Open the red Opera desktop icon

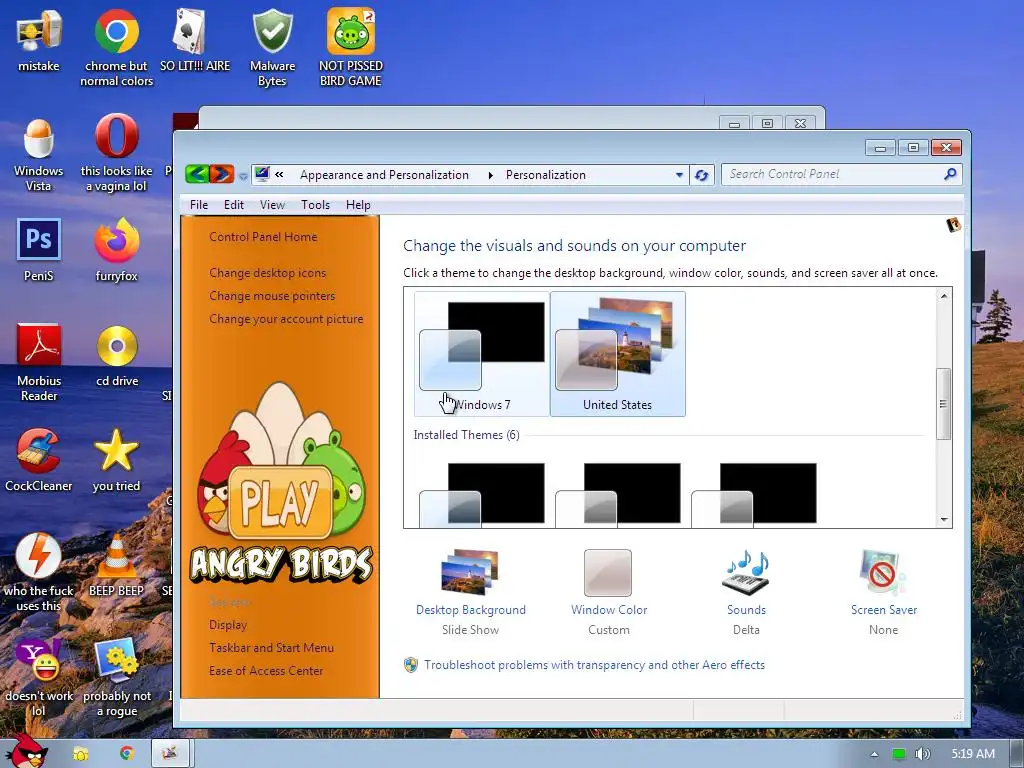click(x=116, y=153)
